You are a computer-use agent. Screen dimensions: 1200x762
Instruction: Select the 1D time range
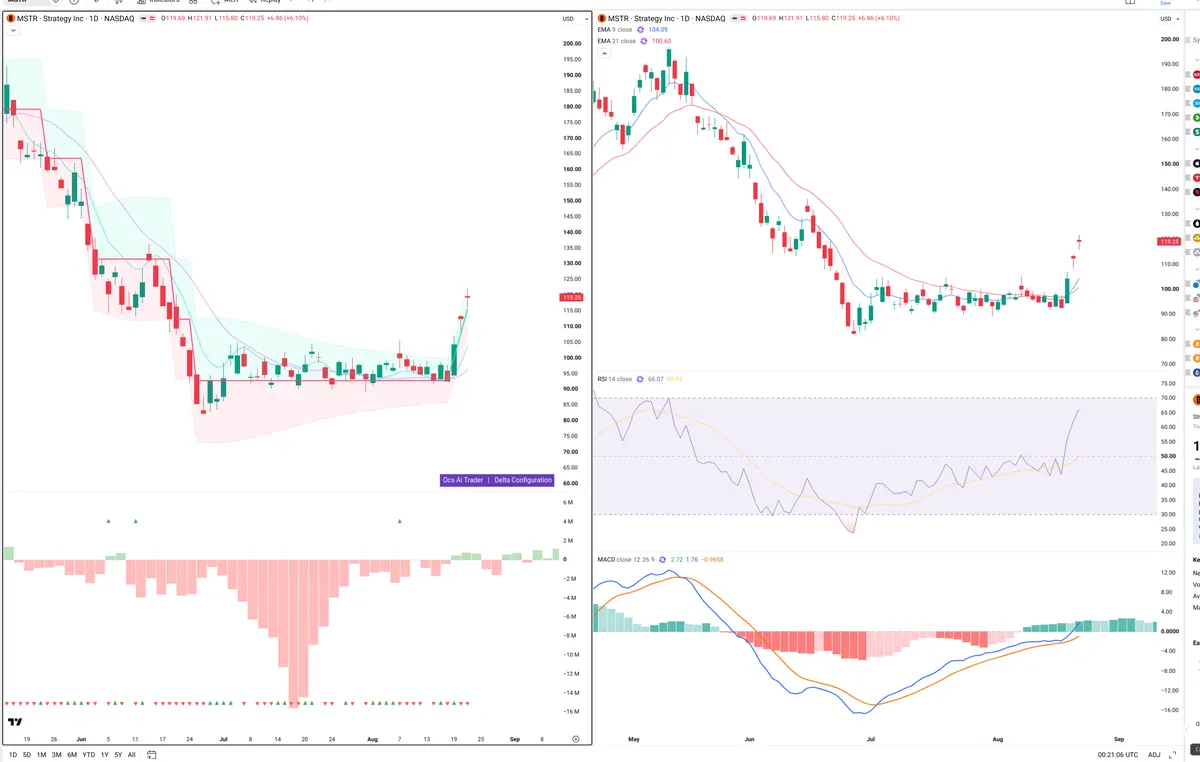[13, 755]
